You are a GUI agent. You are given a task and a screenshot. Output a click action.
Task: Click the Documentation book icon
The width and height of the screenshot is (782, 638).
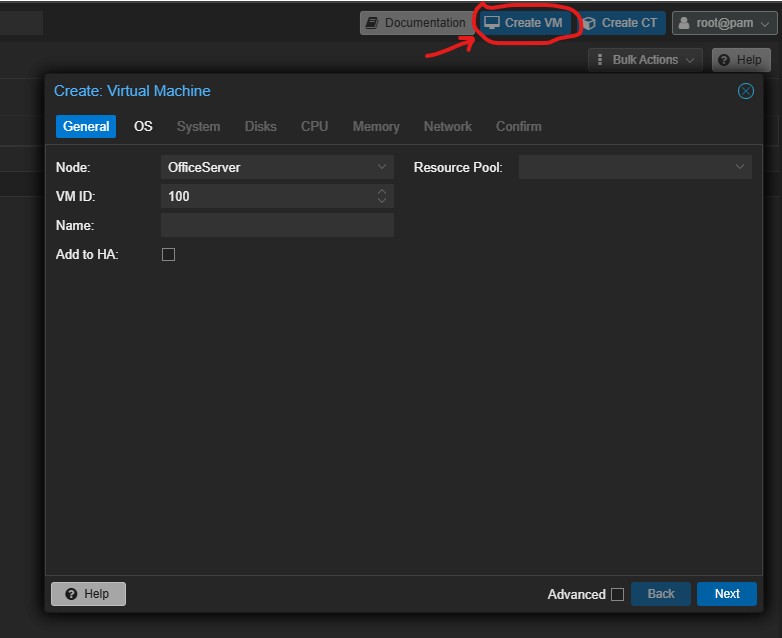(372, 23)
